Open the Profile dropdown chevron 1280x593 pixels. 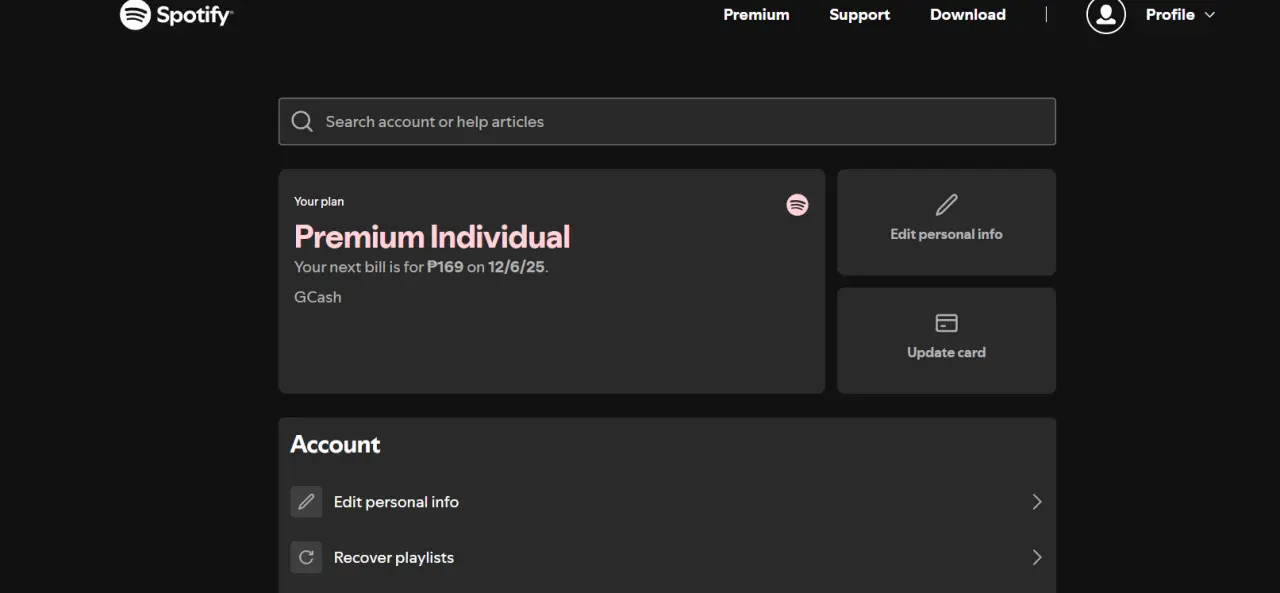[x=1210, y=15]
